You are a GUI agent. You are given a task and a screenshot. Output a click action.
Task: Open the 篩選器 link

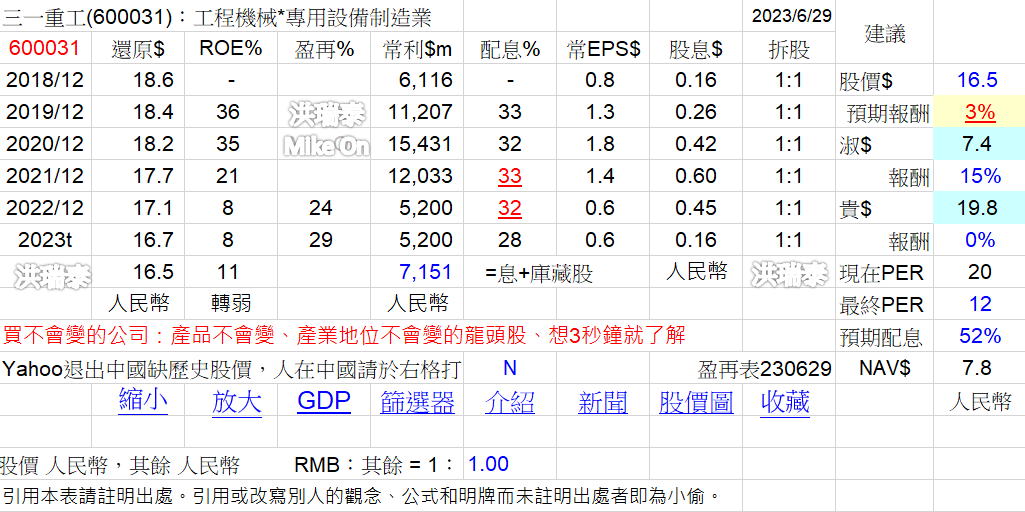click(x=417, y=401)
